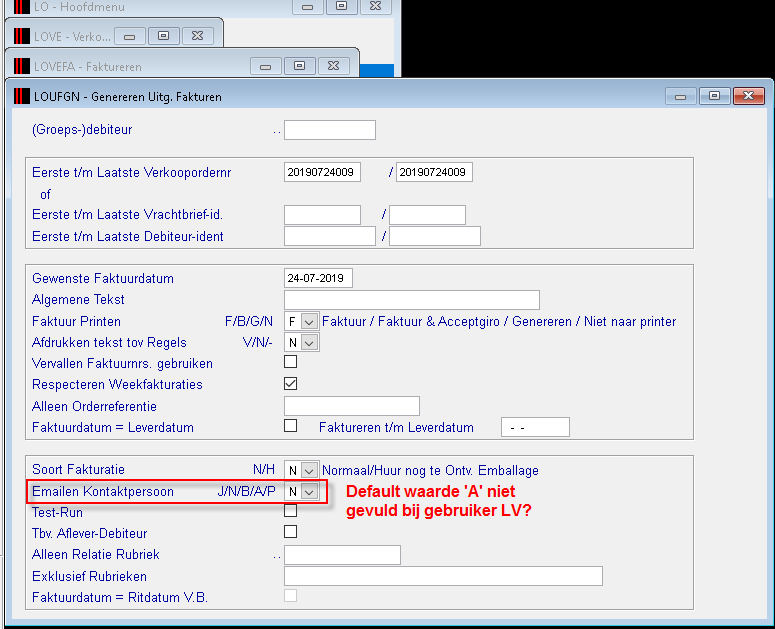Click the (Groeps-)debiteur label
The width and height of the screenshot is (775, 629).
point(82,130)
